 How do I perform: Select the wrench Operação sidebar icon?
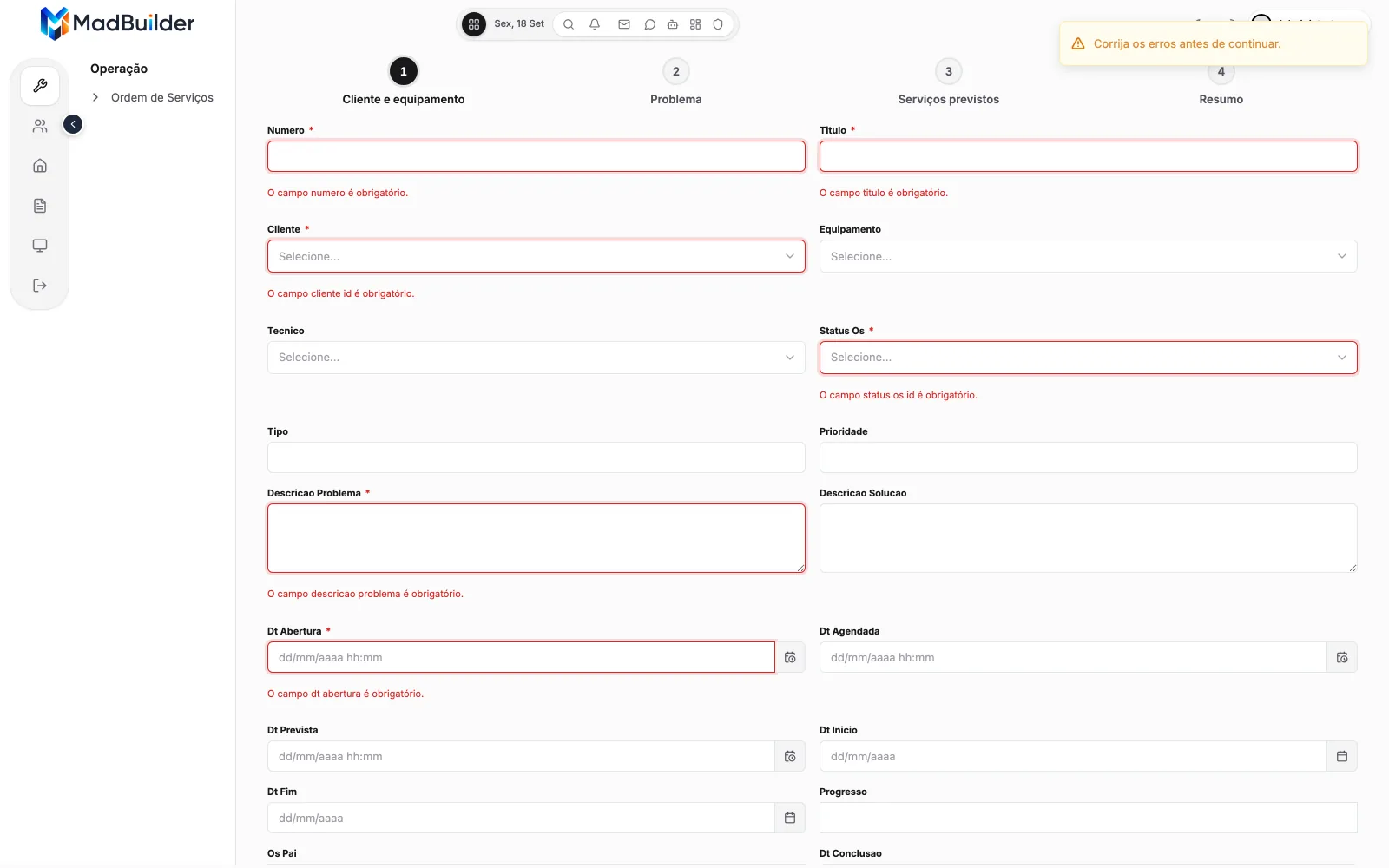(40, 86)
